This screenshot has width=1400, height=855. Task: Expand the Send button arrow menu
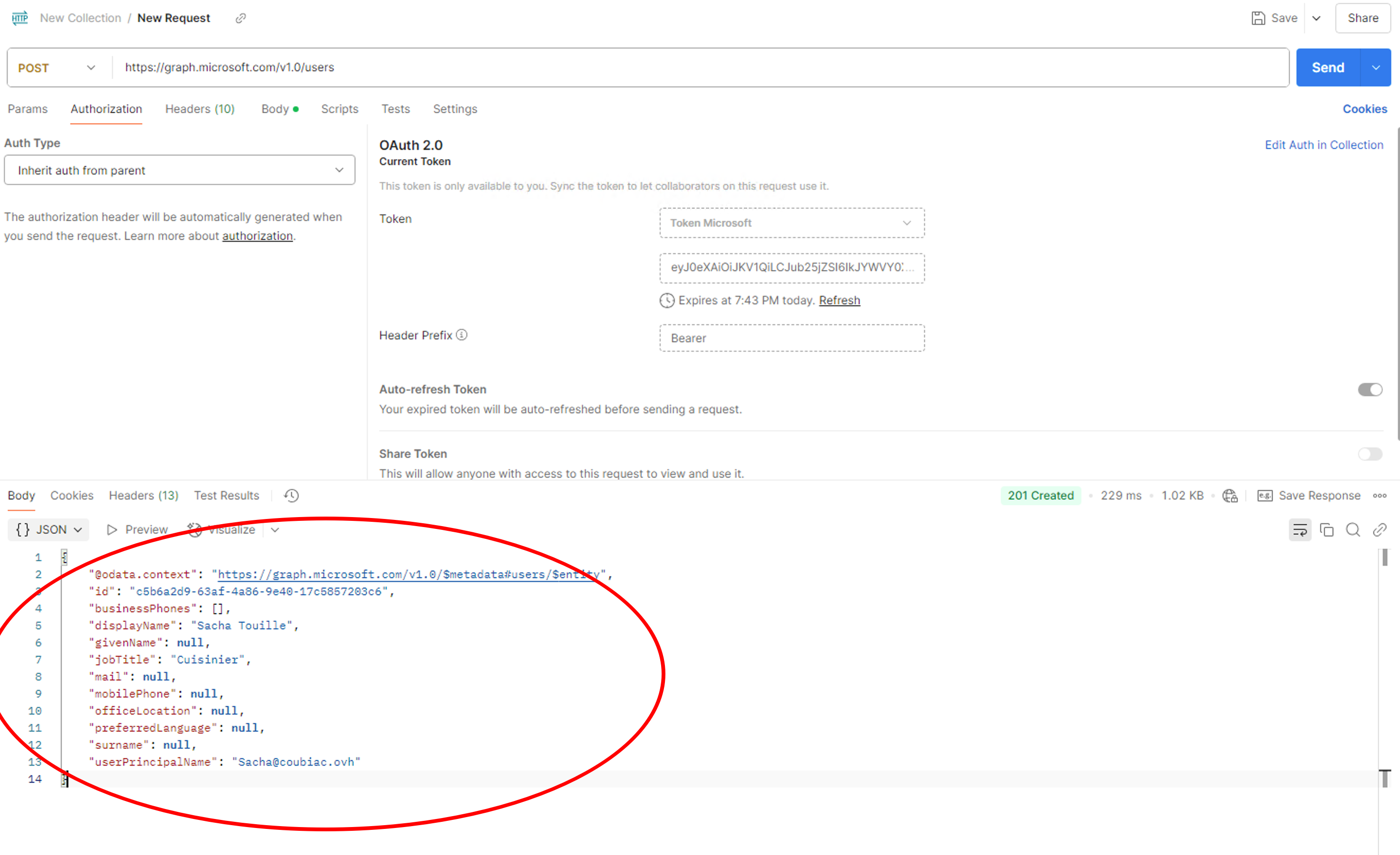1375,68
